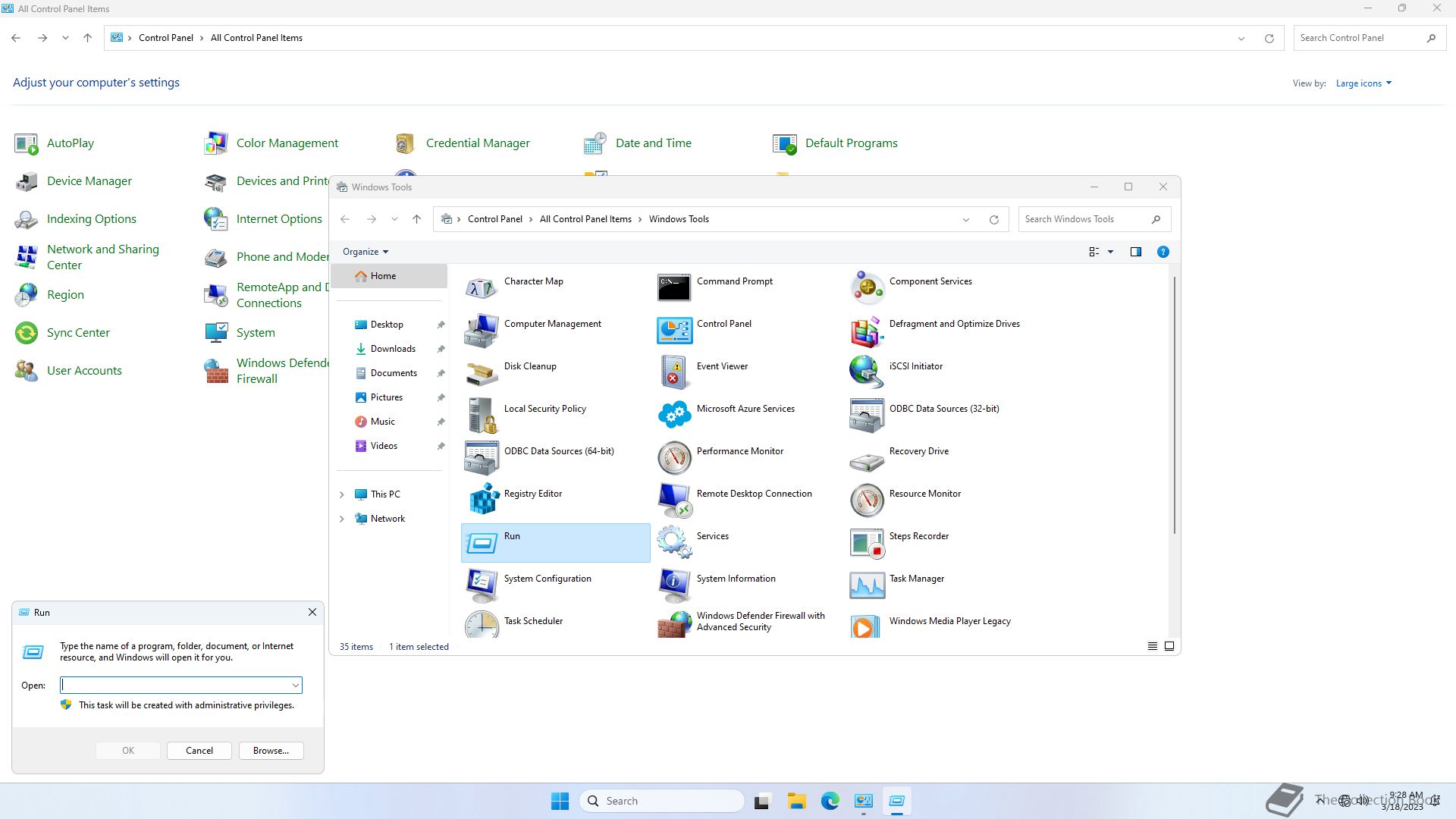This screenshot has width=1456, height=819.
Task: Open the Organize menu
Action: pos(365,252)
